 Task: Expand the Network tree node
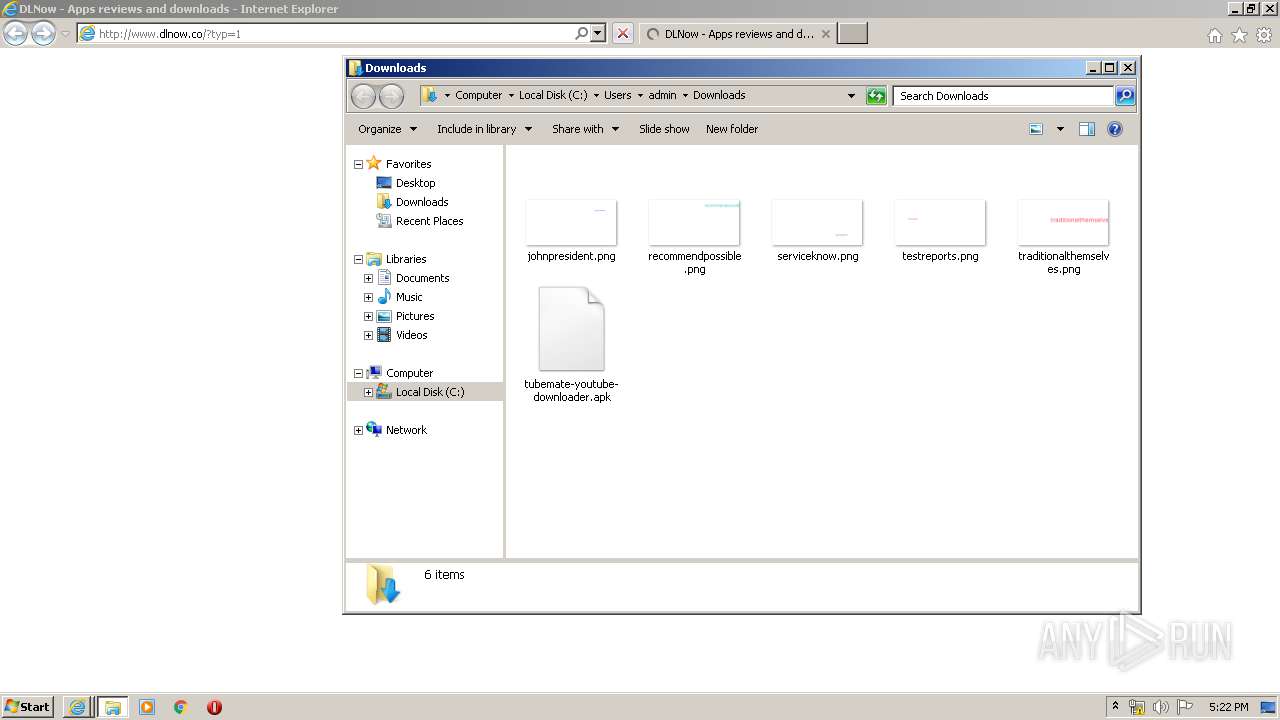coord(358,430)
